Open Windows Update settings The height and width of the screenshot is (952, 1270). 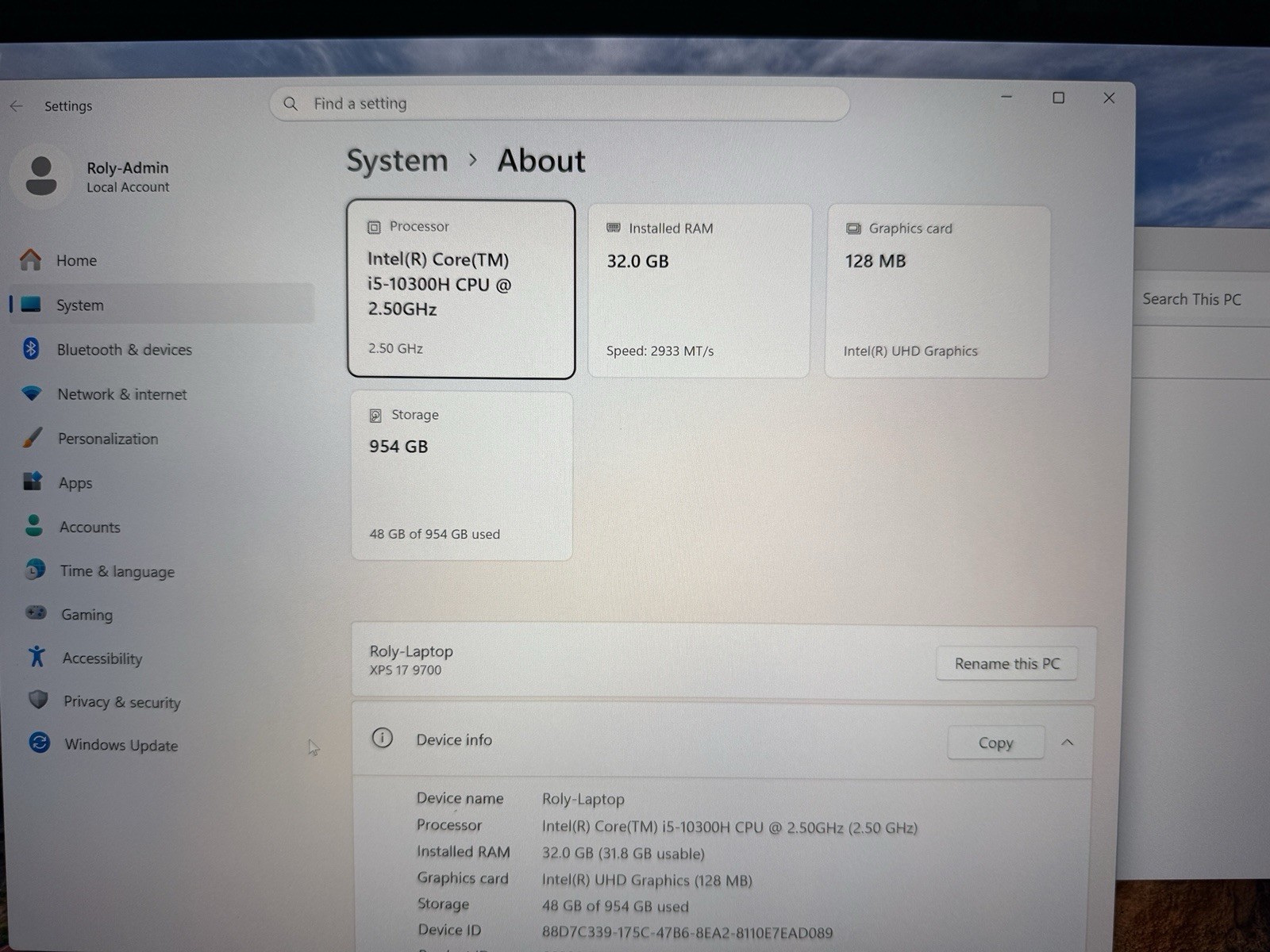pos(162,744)
